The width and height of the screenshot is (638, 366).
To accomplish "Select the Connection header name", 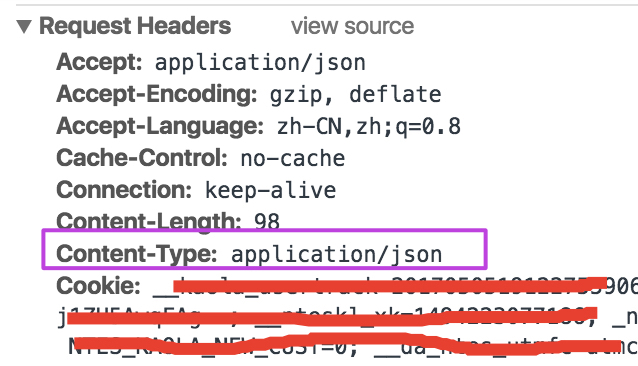I will pos(124,190).
